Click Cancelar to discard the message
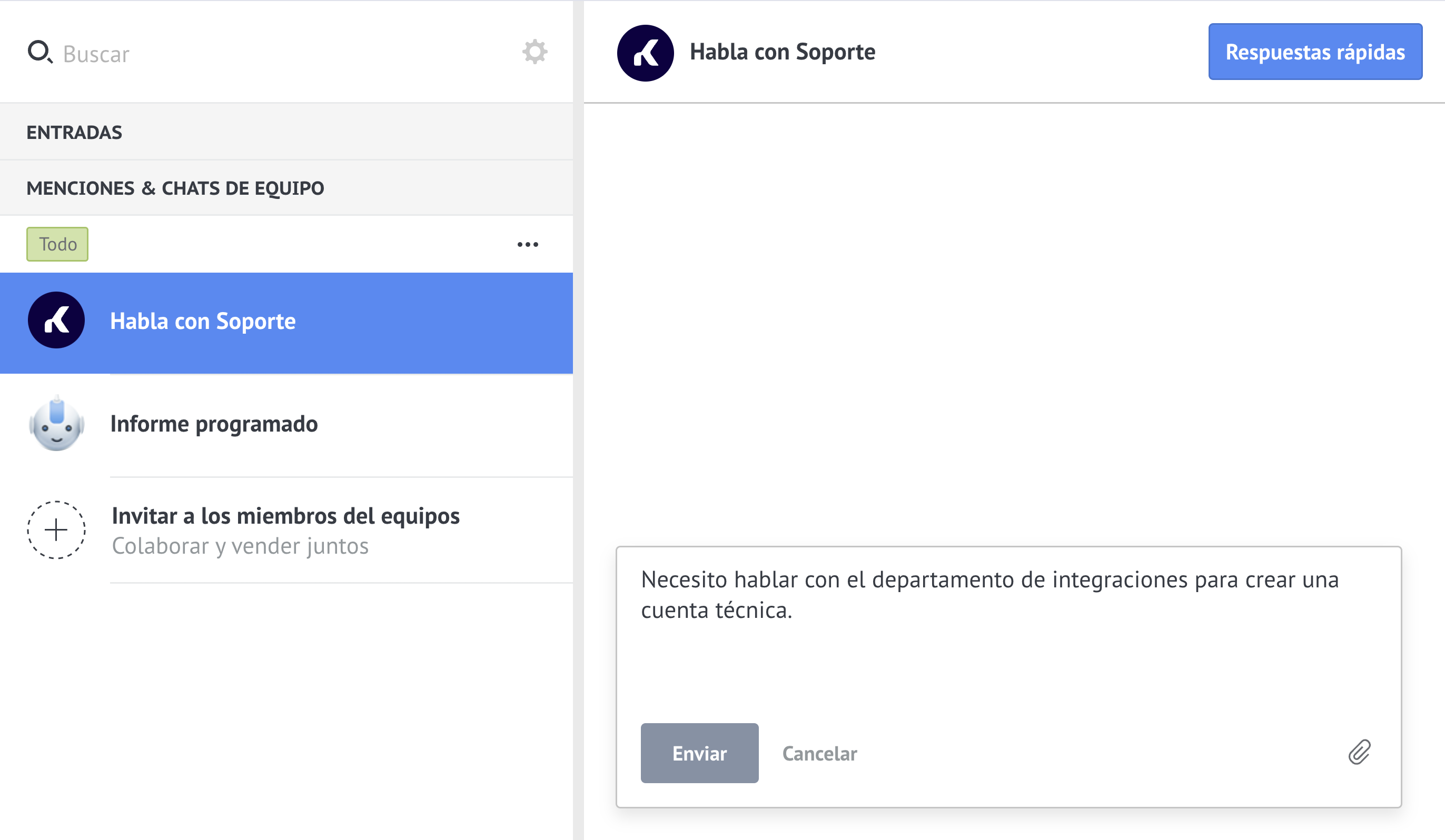This screenshot has height=840, width=1445. click(x=819, y=754)
